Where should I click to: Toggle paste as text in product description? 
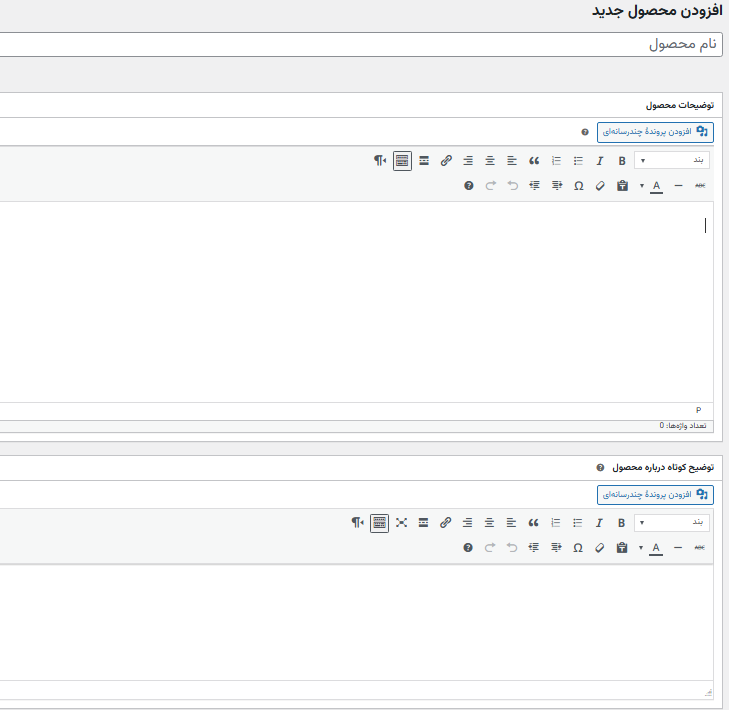point(622,186)
